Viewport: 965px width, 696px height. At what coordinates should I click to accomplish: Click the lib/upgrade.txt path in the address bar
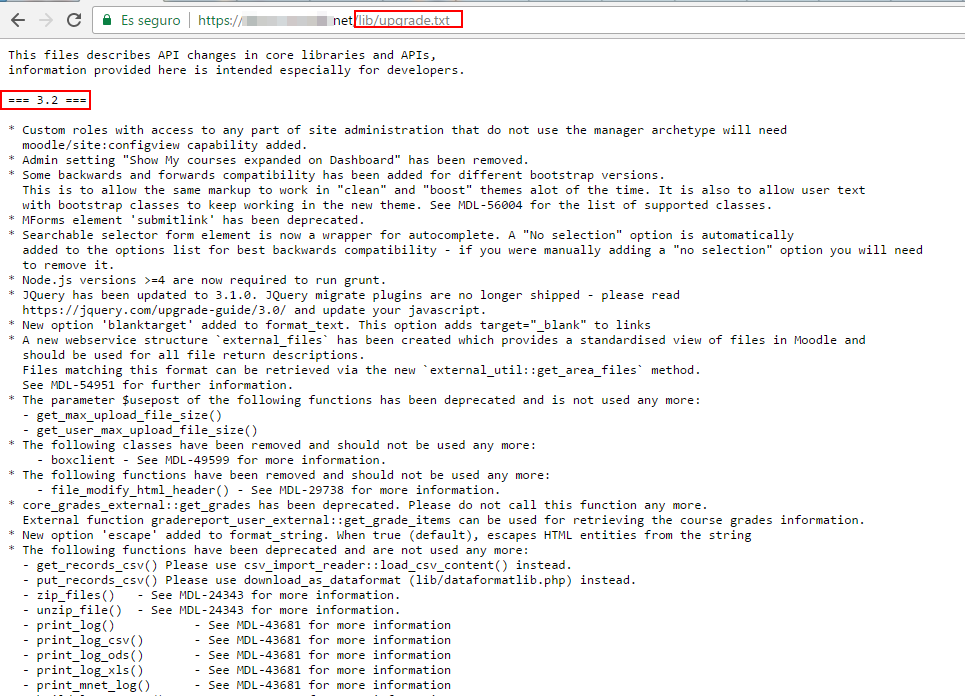pos(408,20)
